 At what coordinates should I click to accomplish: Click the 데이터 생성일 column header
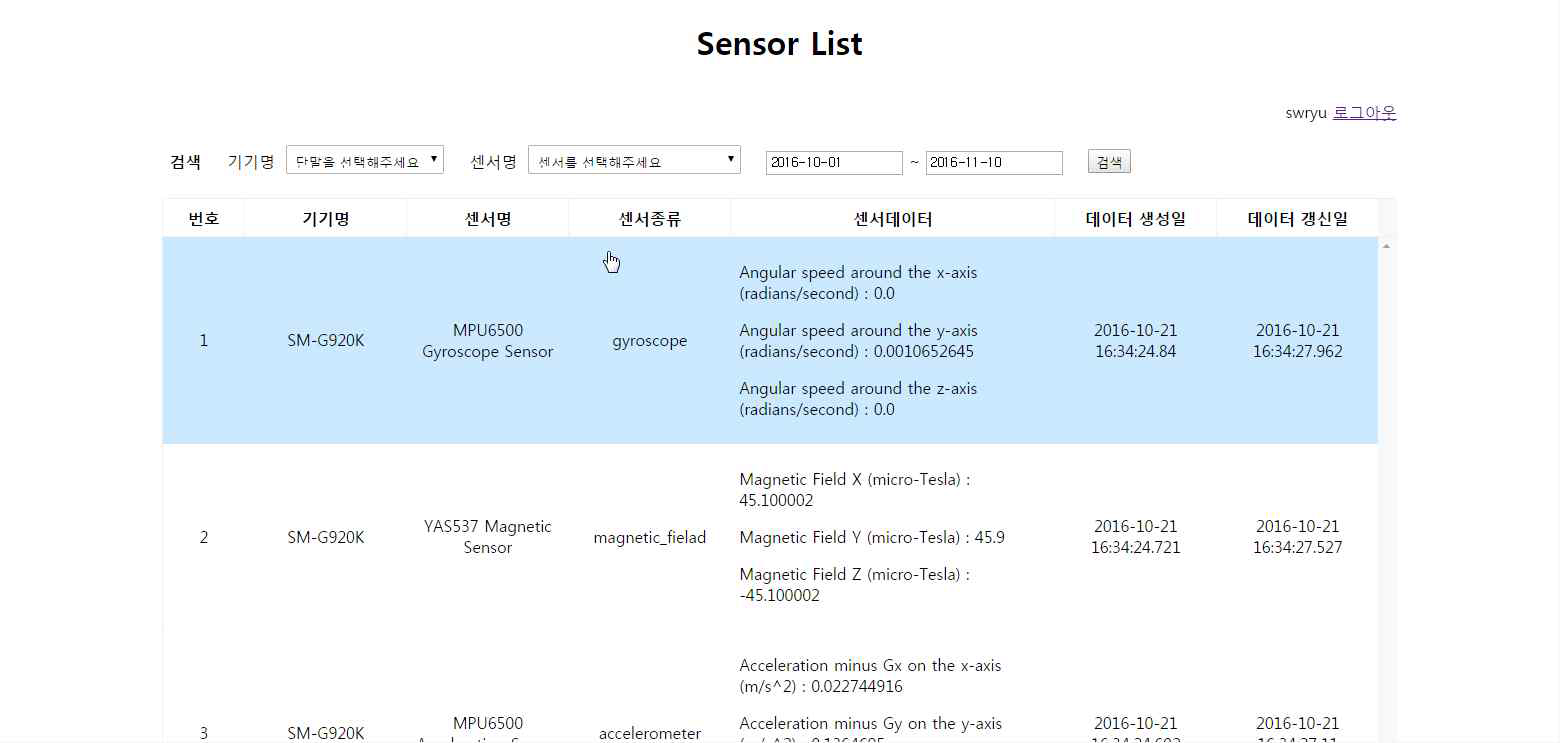(1136, 219)
